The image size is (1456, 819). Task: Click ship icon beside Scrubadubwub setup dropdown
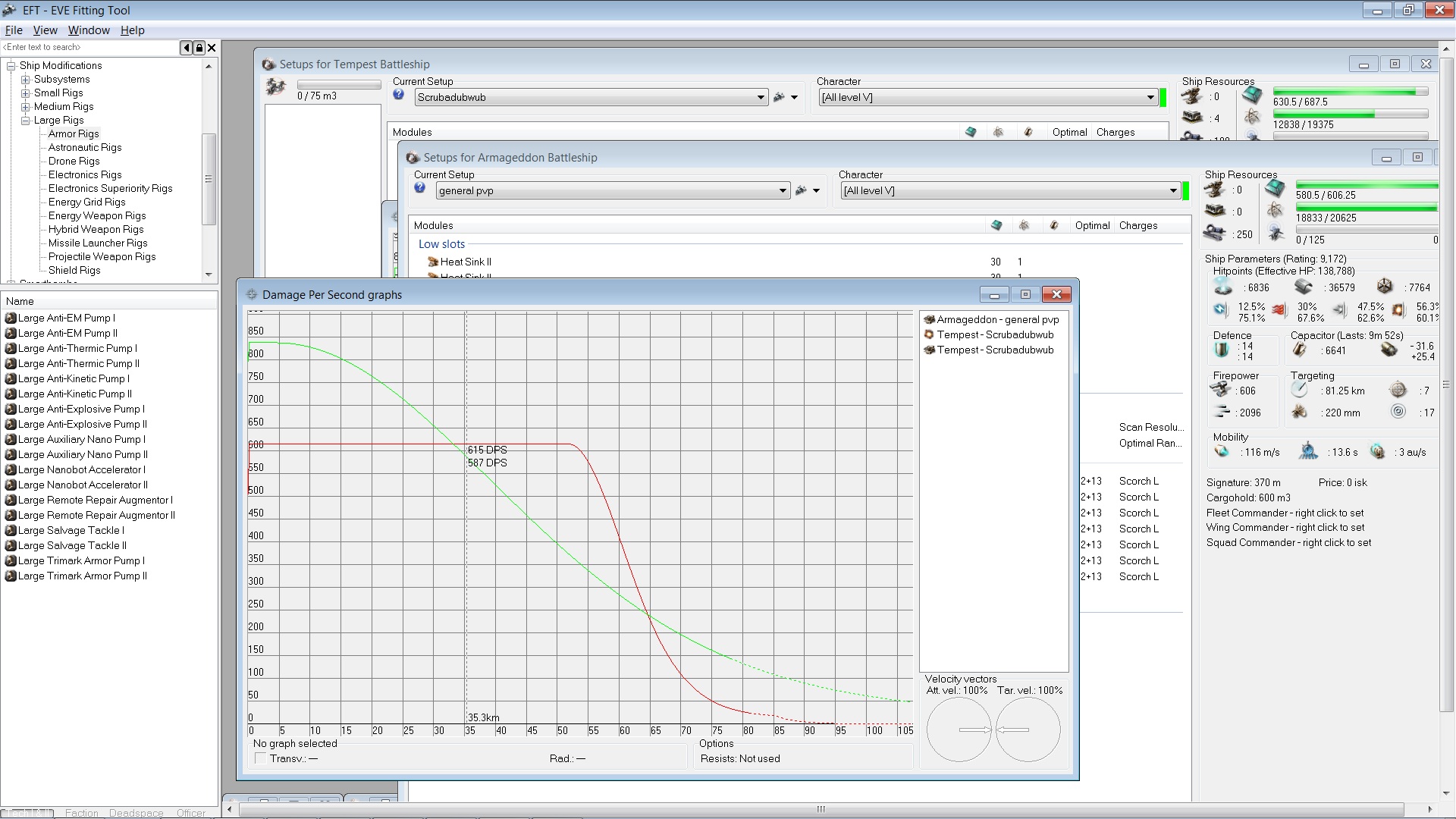[x=779, y=97]
